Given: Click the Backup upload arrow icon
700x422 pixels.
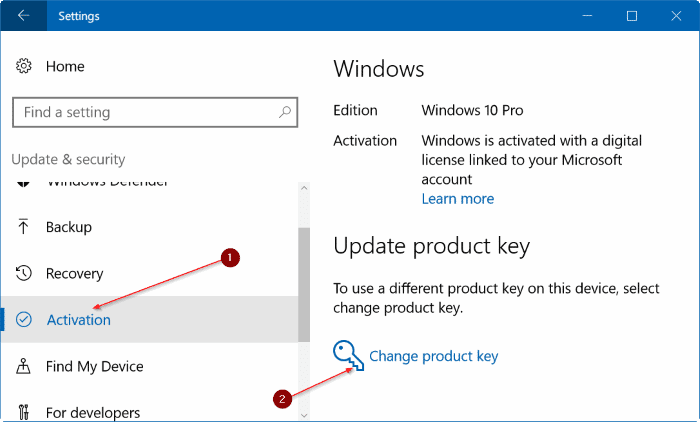Looking at the screenshot, I should [24, 227].
